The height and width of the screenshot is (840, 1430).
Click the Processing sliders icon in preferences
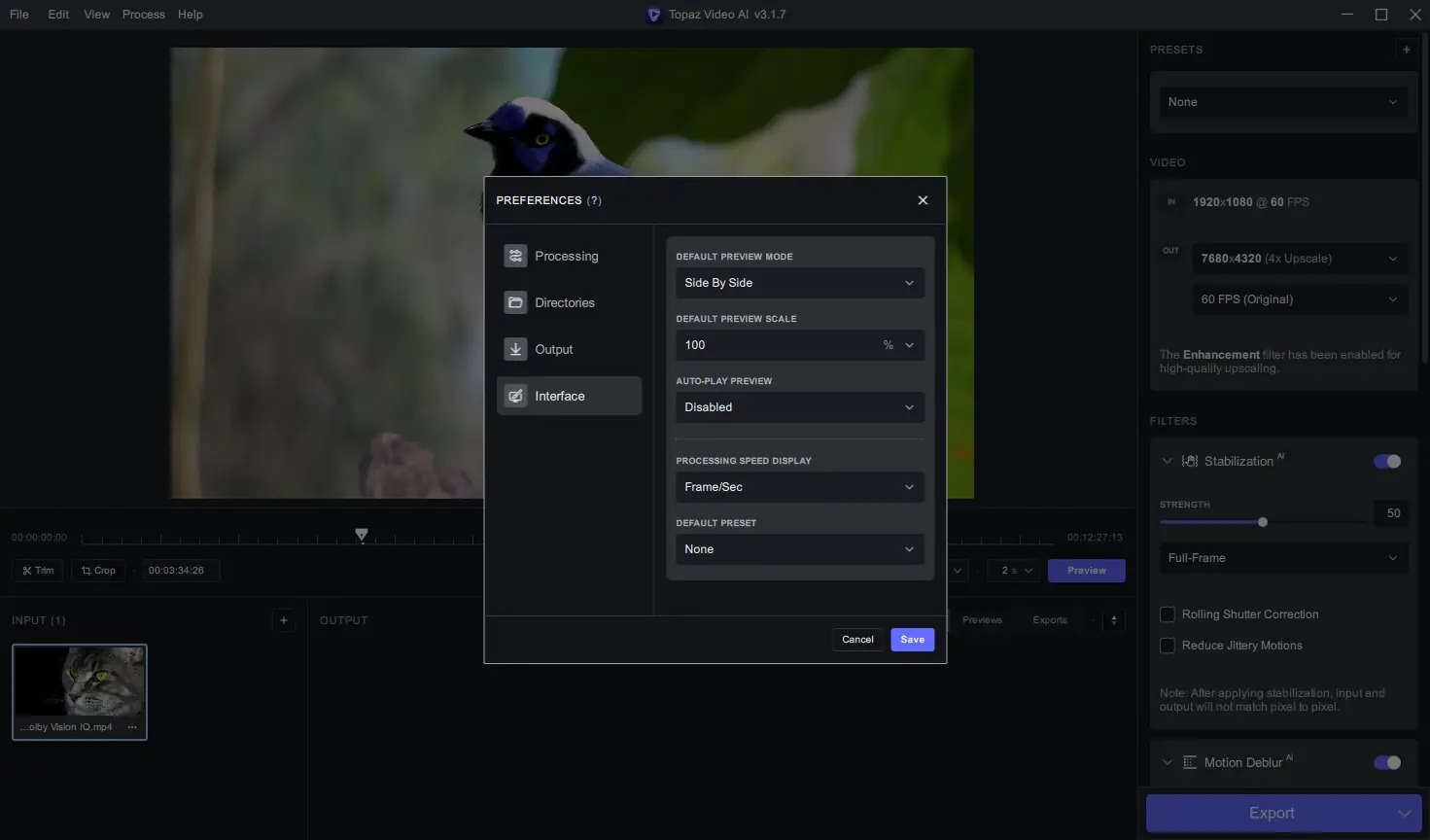click(x=515, y=256)
